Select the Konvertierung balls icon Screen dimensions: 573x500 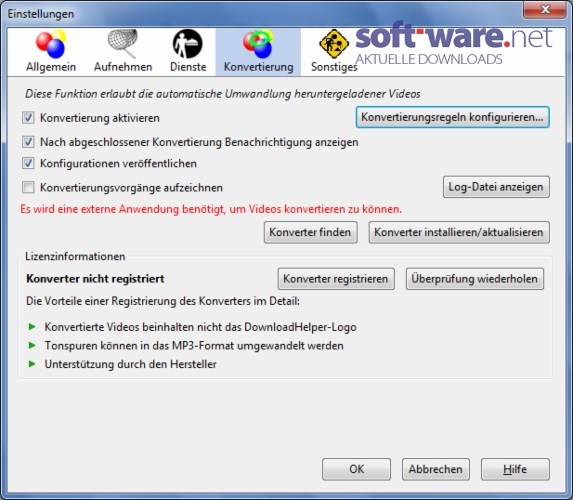(x=258, y=44)
